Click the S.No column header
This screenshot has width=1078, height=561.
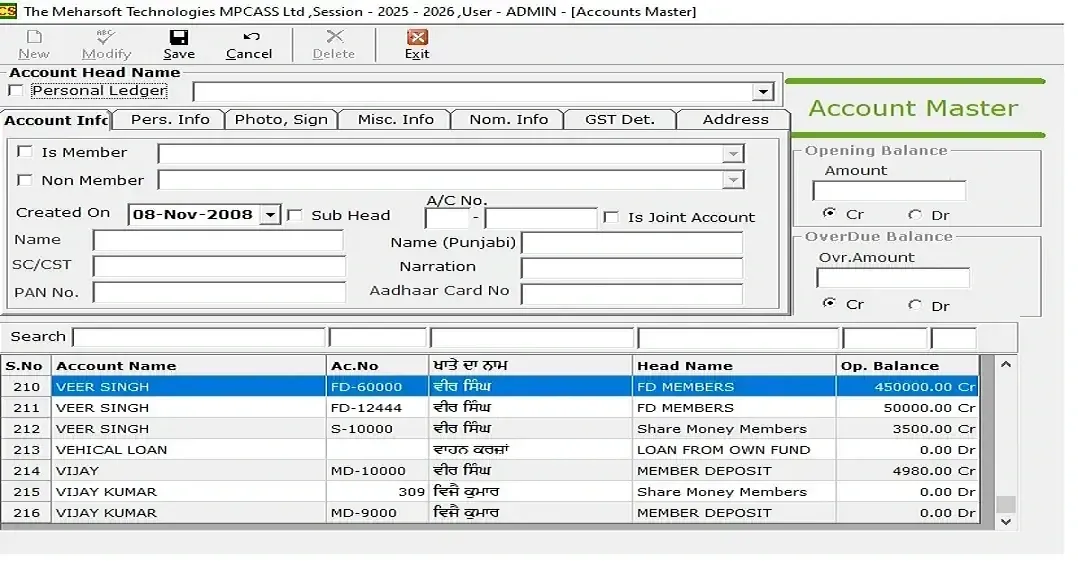[25, 366]
